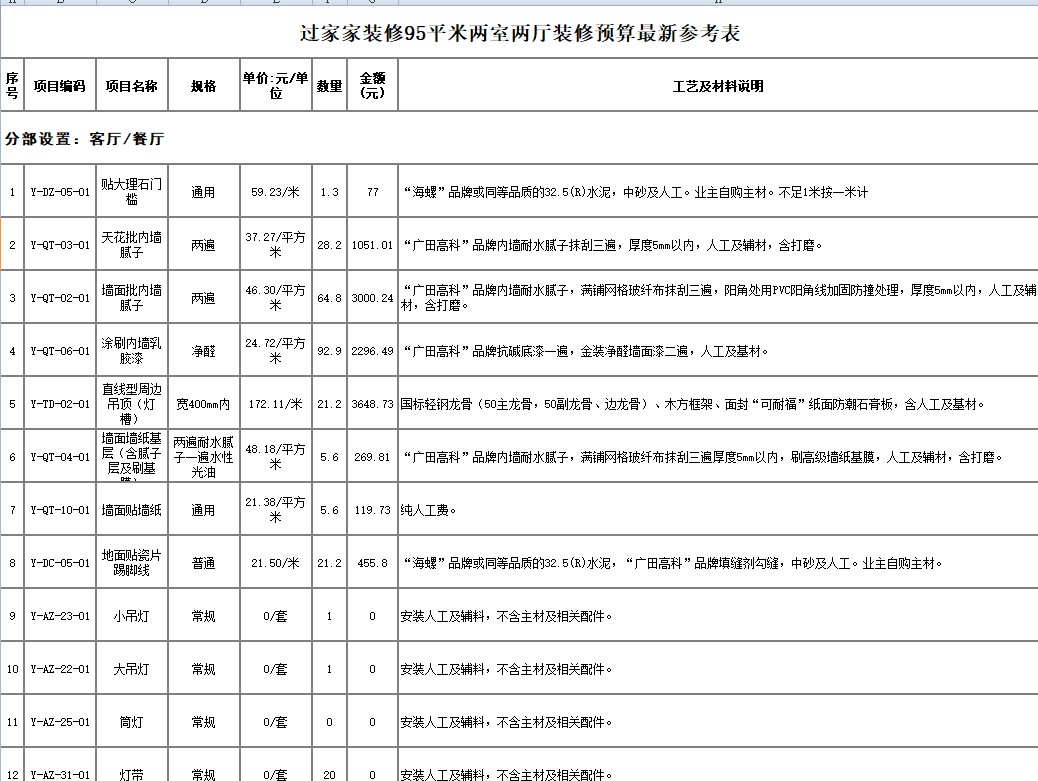The image size is (1038, 781).
Task: Select the item name 墙面批内墙腻子
Action: point(132,298)
